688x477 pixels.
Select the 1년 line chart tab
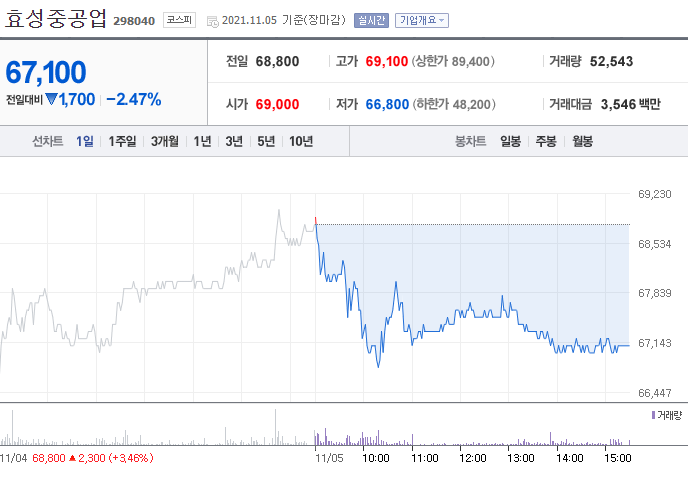coord(202,141)
